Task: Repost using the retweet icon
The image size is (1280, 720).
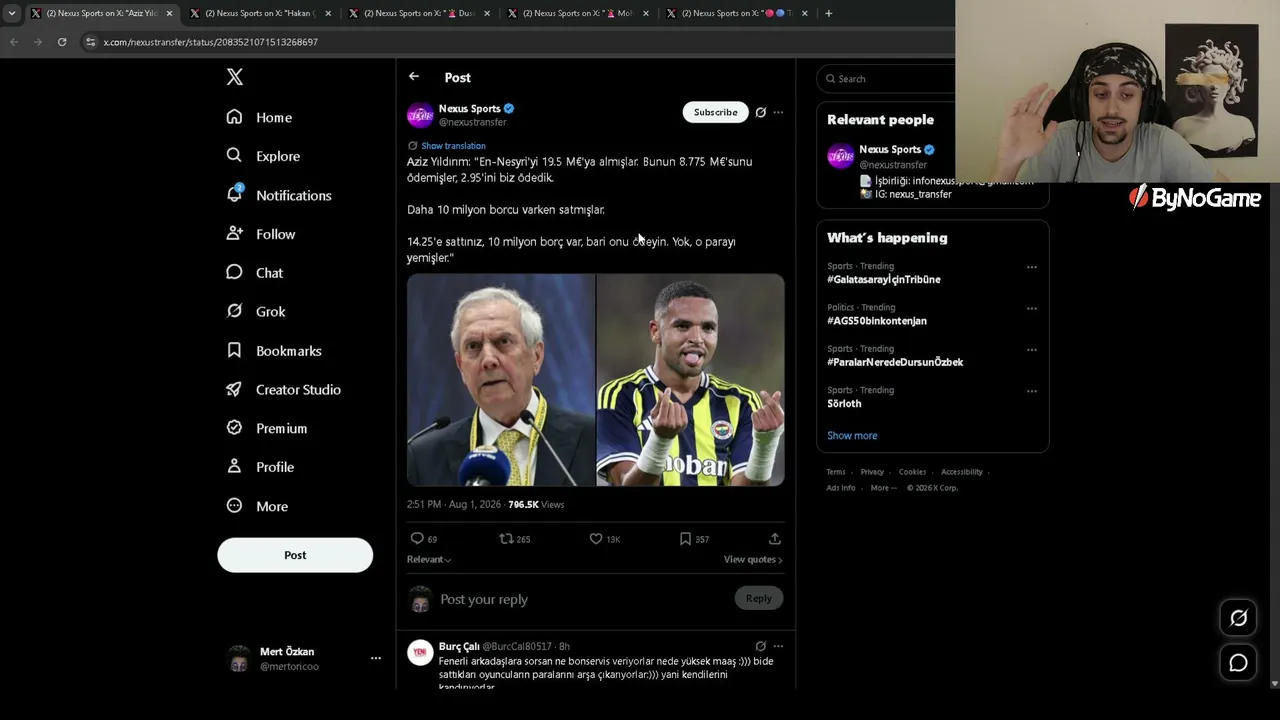Action: (506, 539)
